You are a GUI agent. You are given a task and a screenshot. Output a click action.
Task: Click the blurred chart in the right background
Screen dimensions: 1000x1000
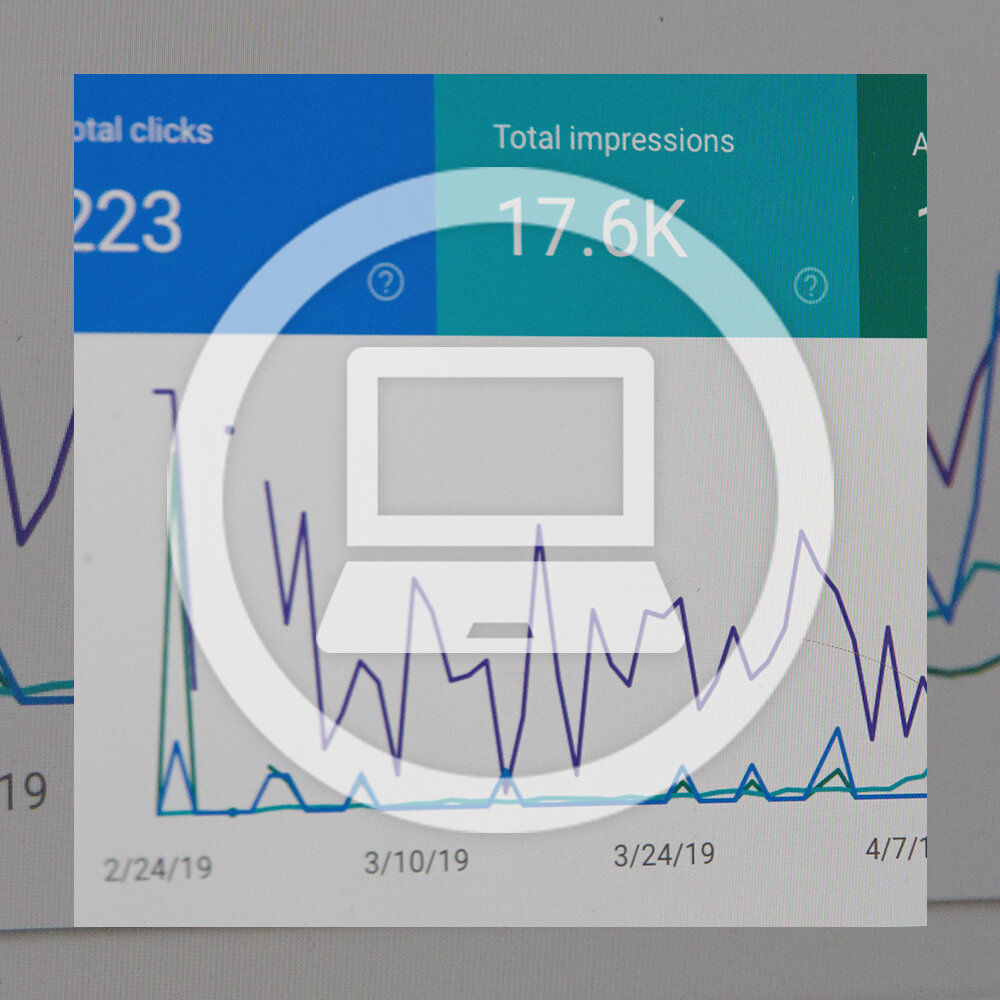(x=963, y=500)
